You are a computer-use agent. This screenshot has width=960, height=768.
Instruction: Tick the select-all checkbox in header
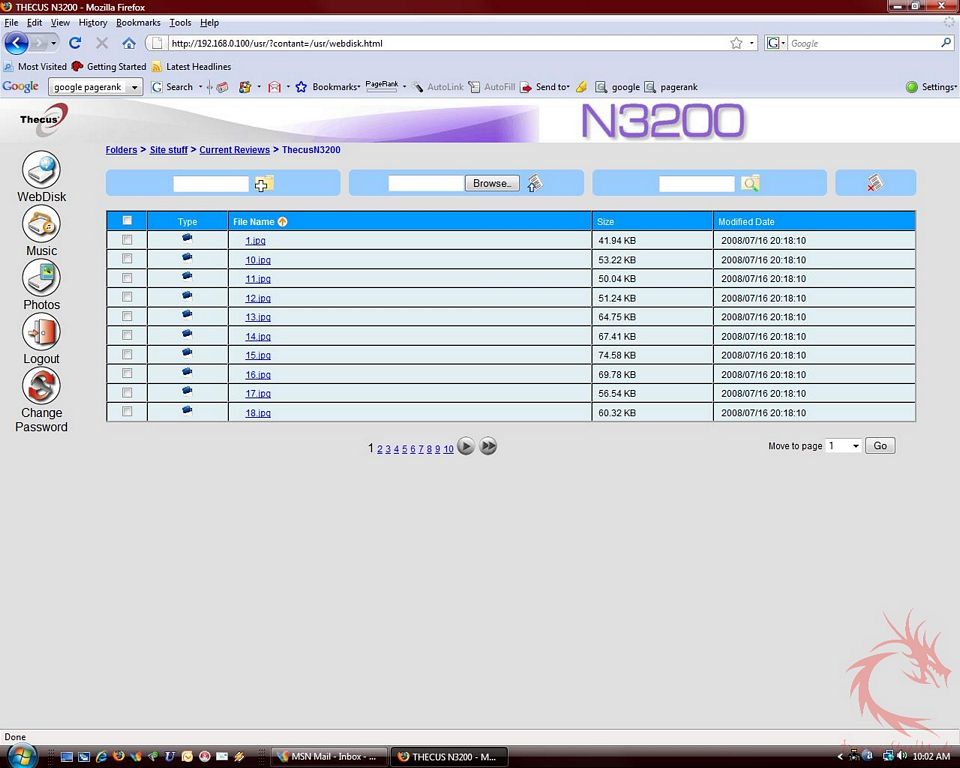[x=127, y=220]
